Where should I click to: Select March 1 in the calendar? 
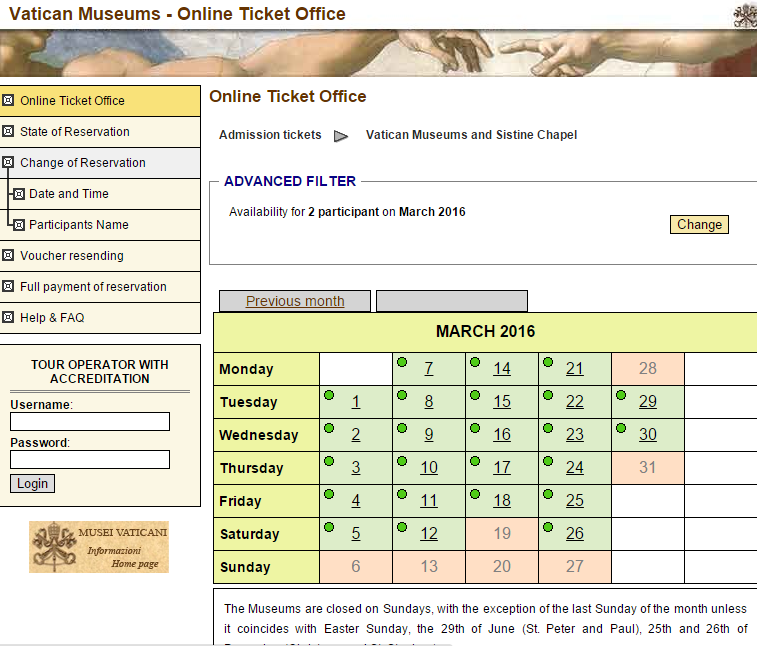point(356,402)
